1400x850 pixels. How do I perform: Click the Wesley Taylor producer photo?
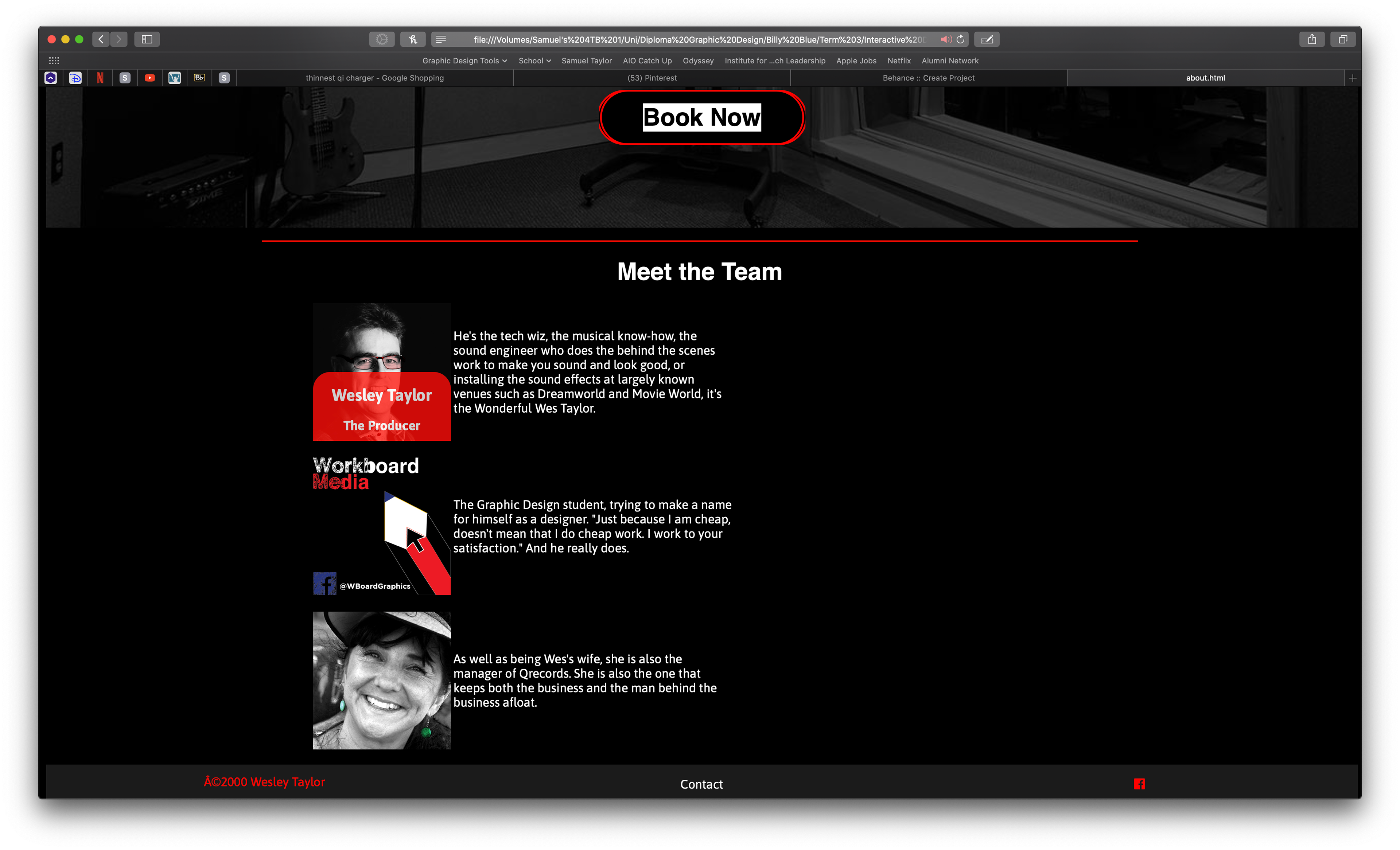click(382, 371)
